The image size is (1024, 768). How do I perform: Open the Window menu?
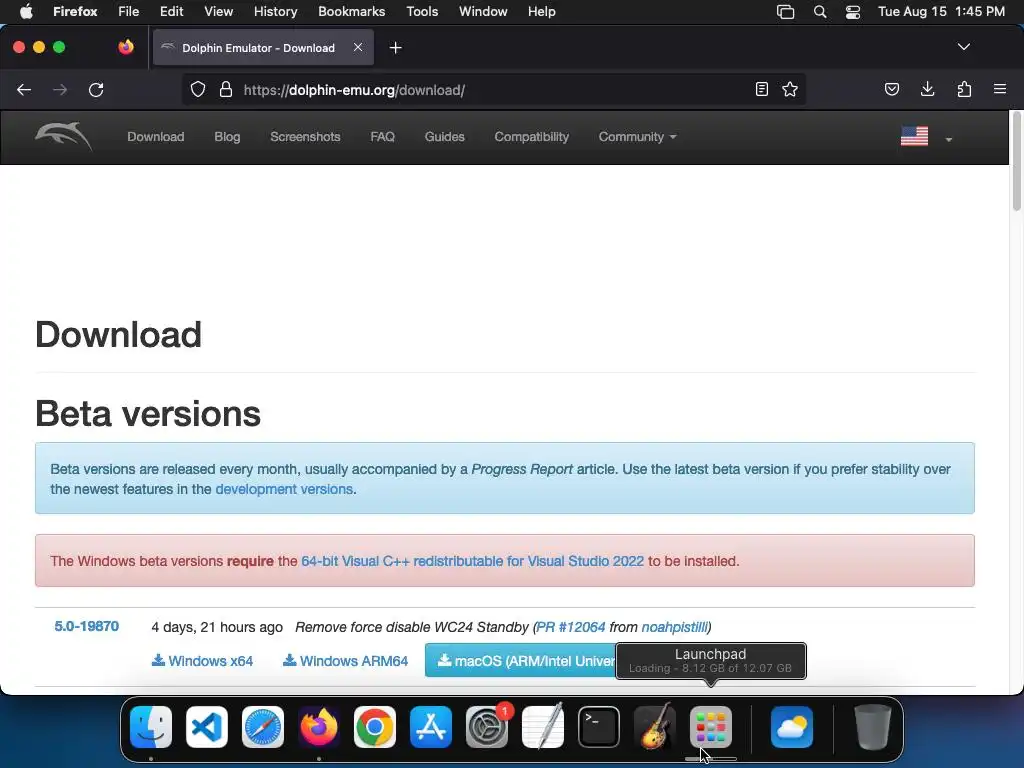(483, 12)
